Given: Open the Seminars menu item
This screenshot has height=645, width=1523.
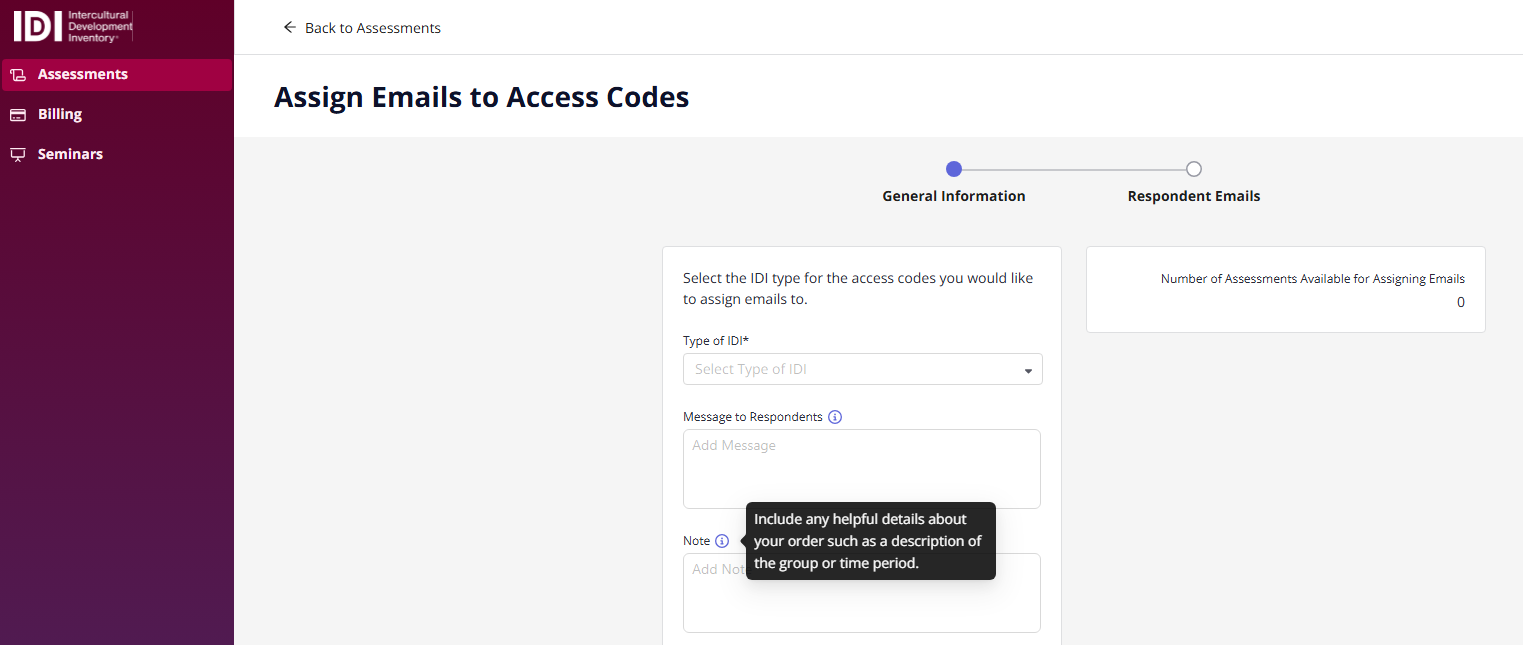Looking at the screenshot, I should pyautogui.click(x=70, y=154).
